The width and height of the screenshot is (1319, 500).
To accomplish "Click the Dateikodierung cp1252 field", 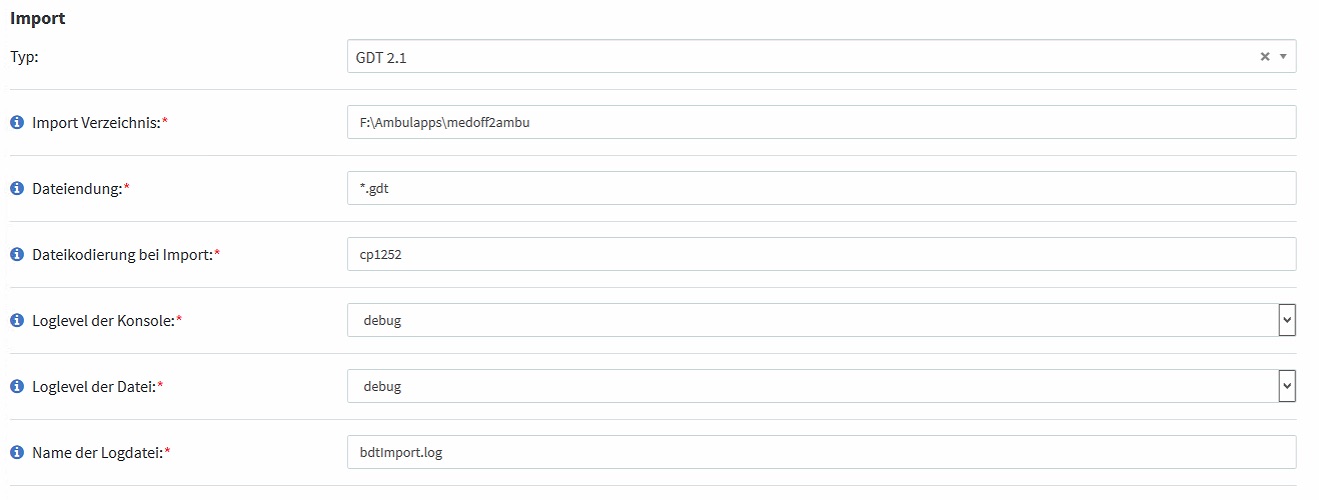I will coord(822,254).
